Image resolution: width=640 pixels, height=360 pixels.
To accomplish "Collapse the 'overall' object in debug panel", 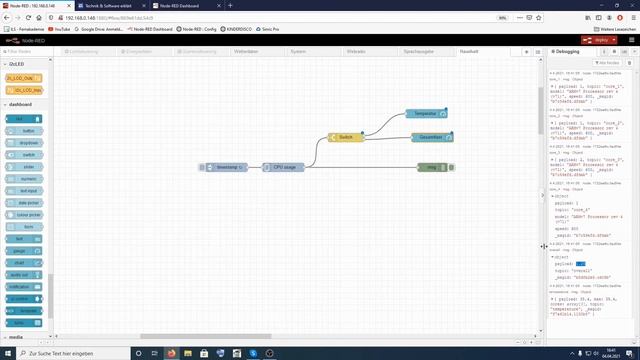I will (553, 257).
